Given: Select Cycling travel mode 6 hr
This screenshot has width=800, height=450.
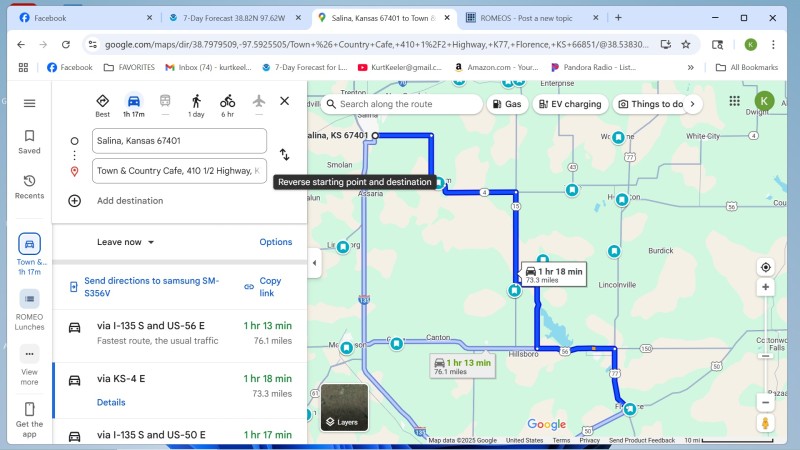Looking at the screenshot, I should tap(228, 106).
